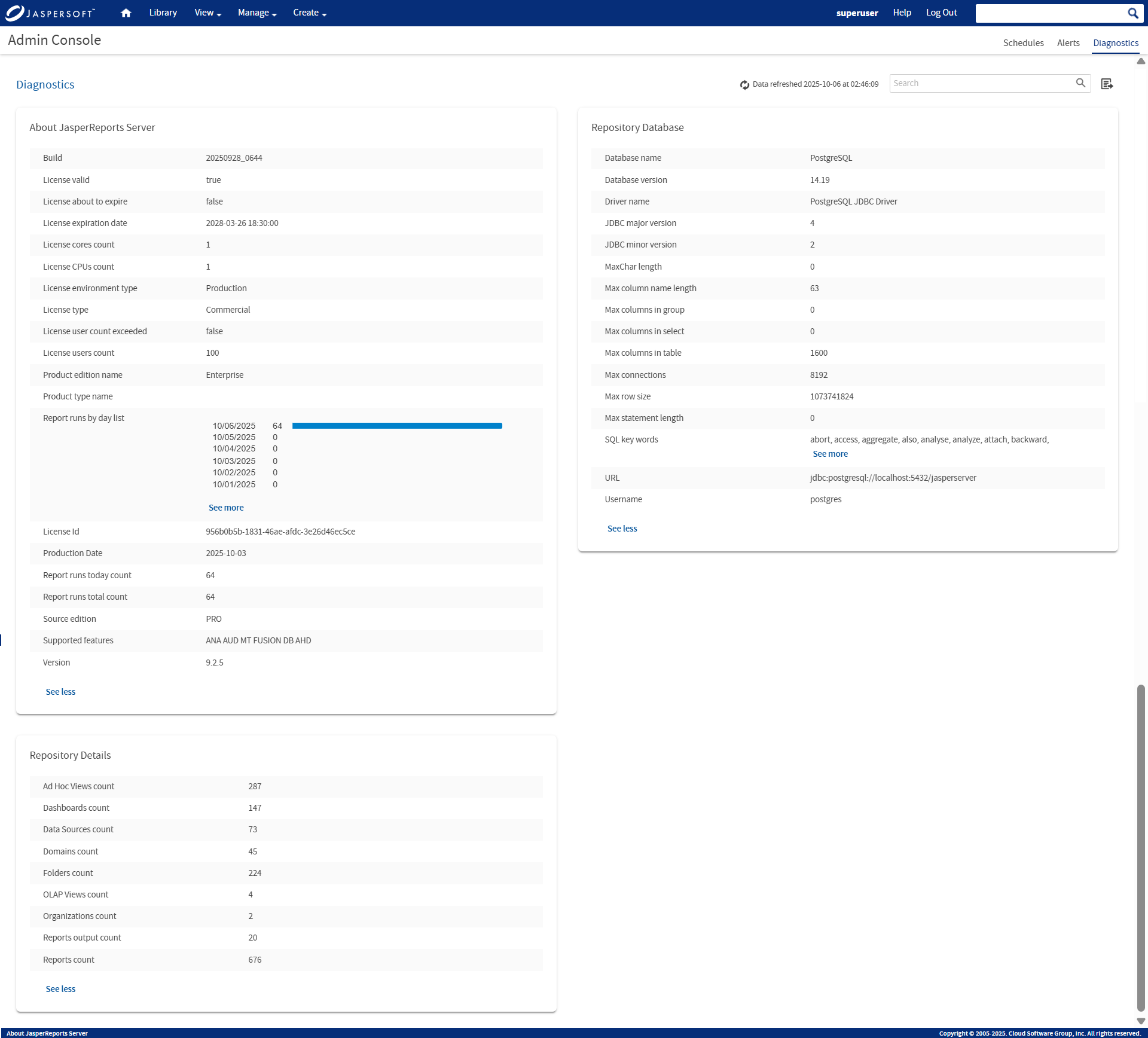Click Product edition name Enterprise
This screenshot has height=1038, width=1148.
224,375
